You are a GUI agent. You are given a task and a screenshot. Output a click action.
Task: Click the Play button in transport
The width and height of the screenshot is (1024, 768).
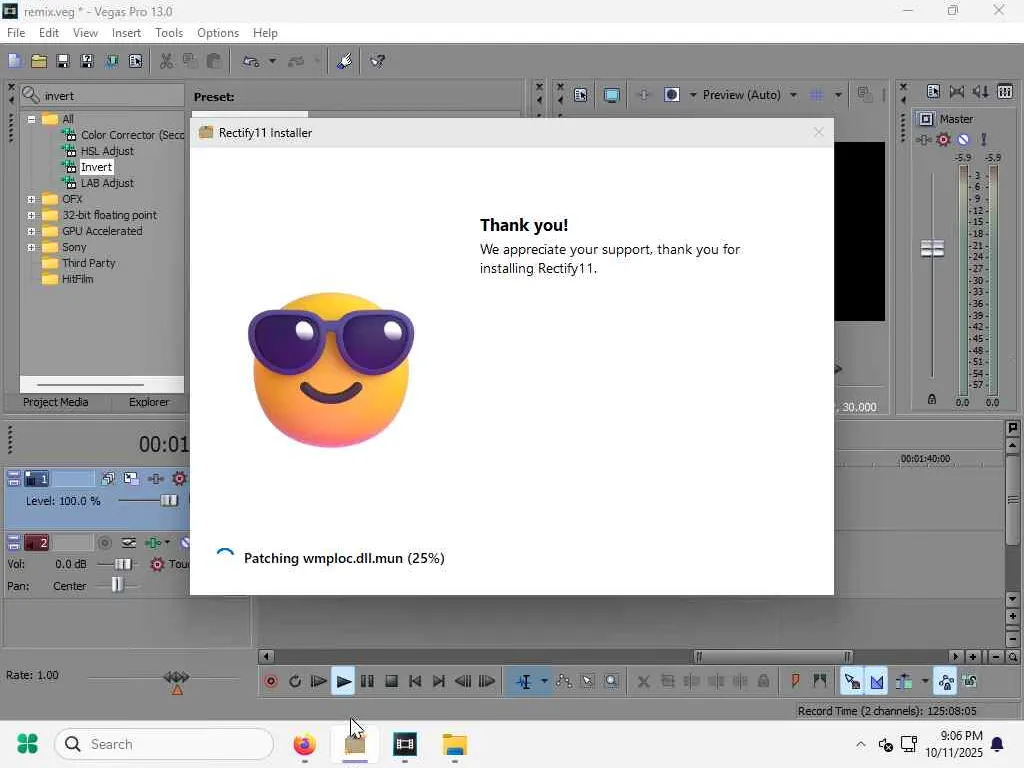point(343,682)
